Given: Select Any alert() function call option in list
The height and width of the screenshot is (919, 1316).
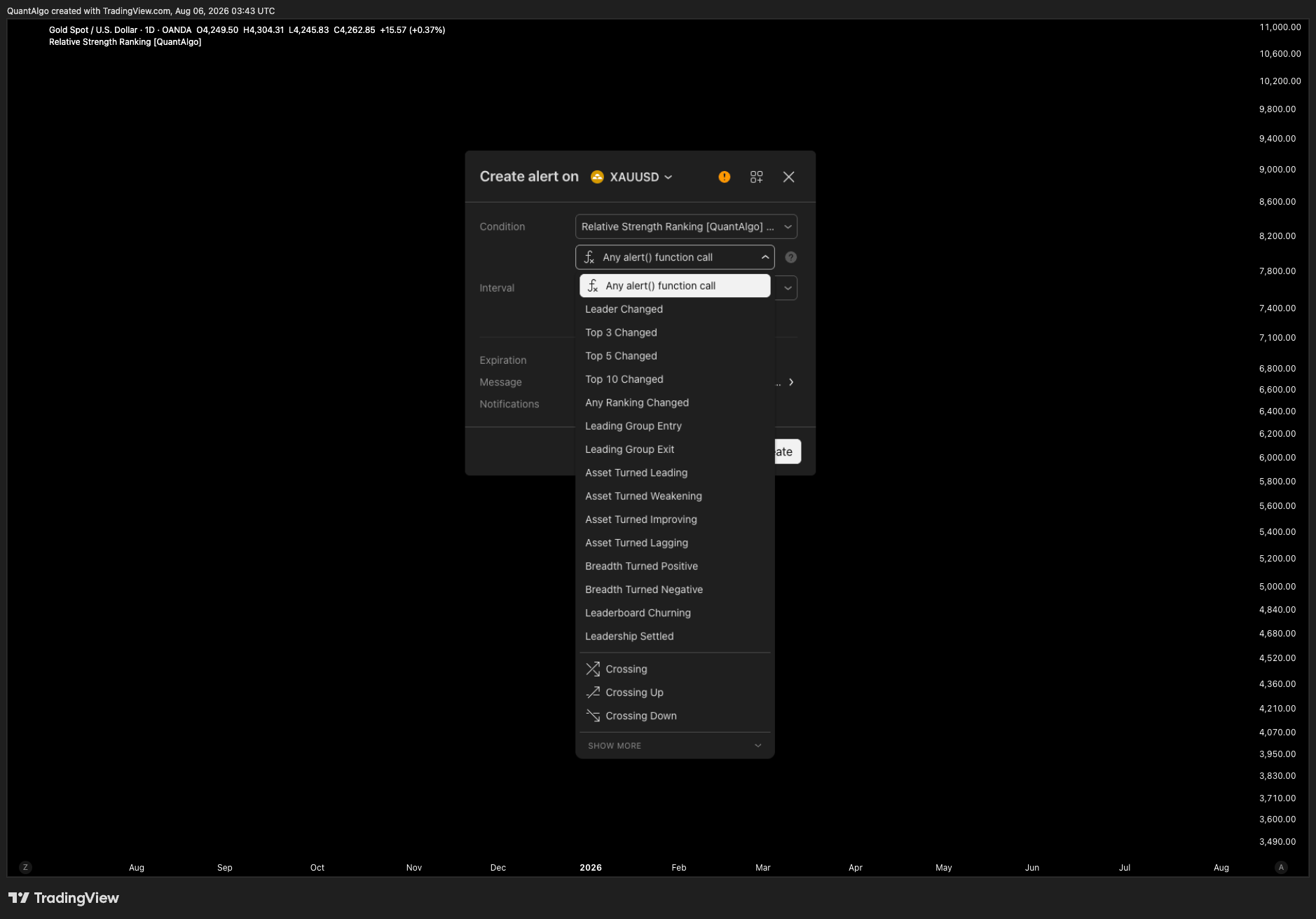Looking at the screenshot, I should 675,286.
